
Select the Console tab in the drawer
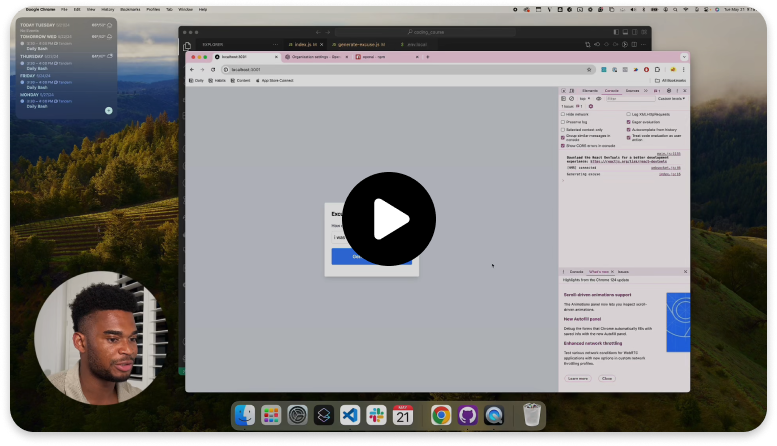[576, 272]
